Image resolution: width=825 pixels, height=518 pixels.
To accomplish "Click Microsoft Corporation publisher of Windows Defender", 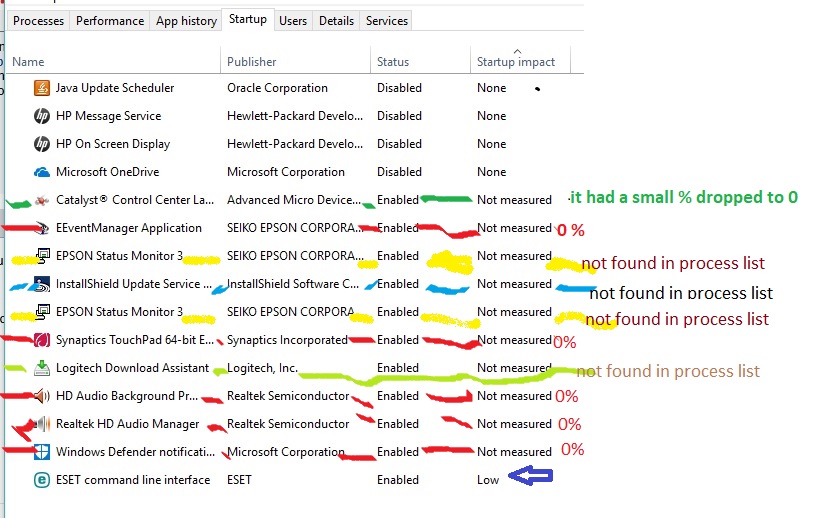I will tap(286, 452).
